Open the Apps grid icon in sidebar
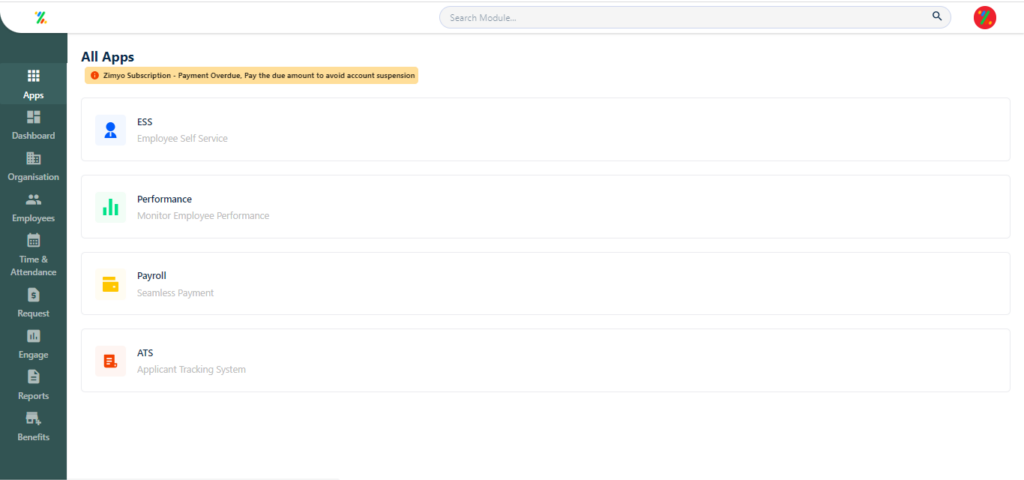The width and height of the screenshot is (1024, 480). coord(33,76)
